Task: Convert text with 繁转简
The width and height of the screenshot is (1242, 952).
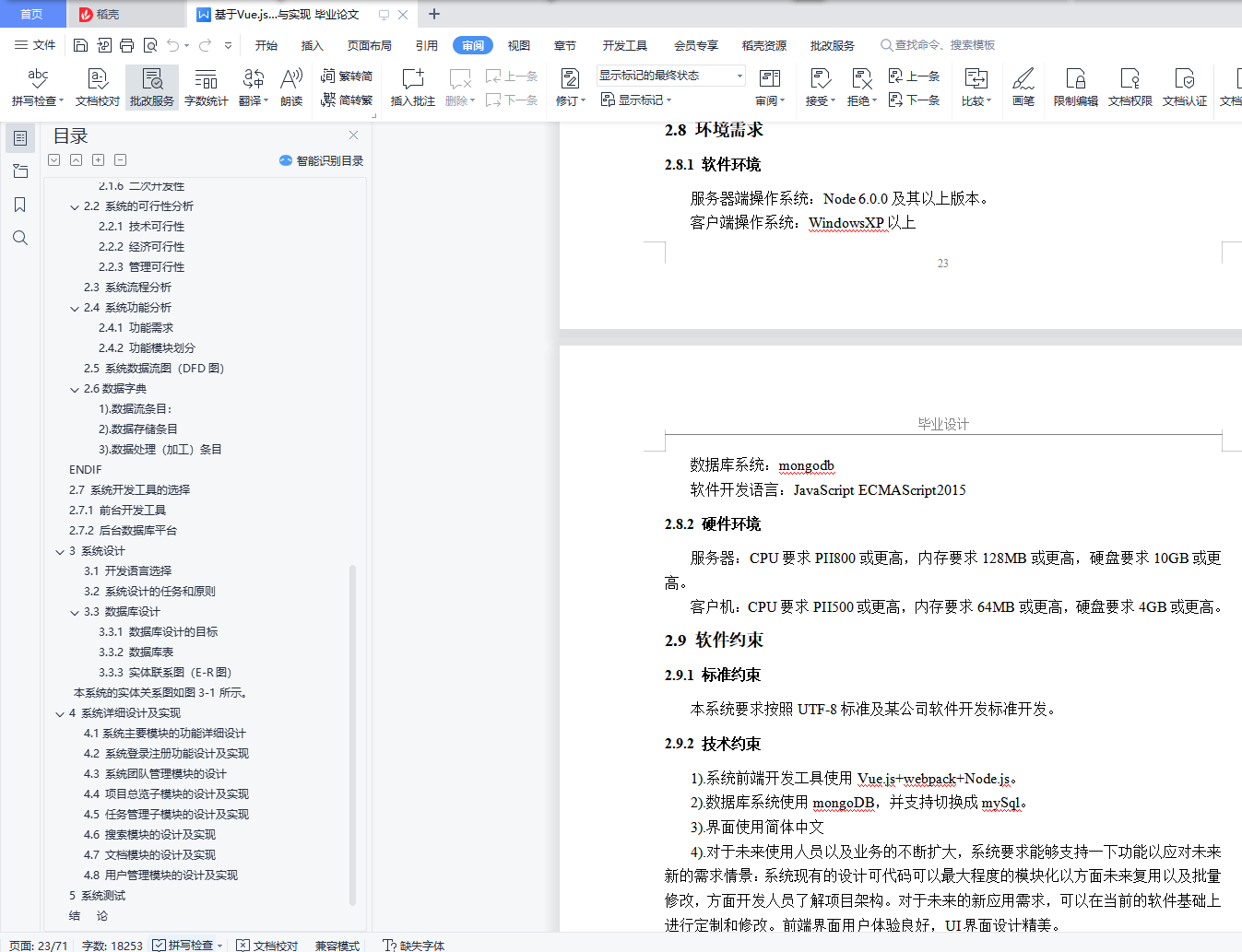Action: coord(347,76)
